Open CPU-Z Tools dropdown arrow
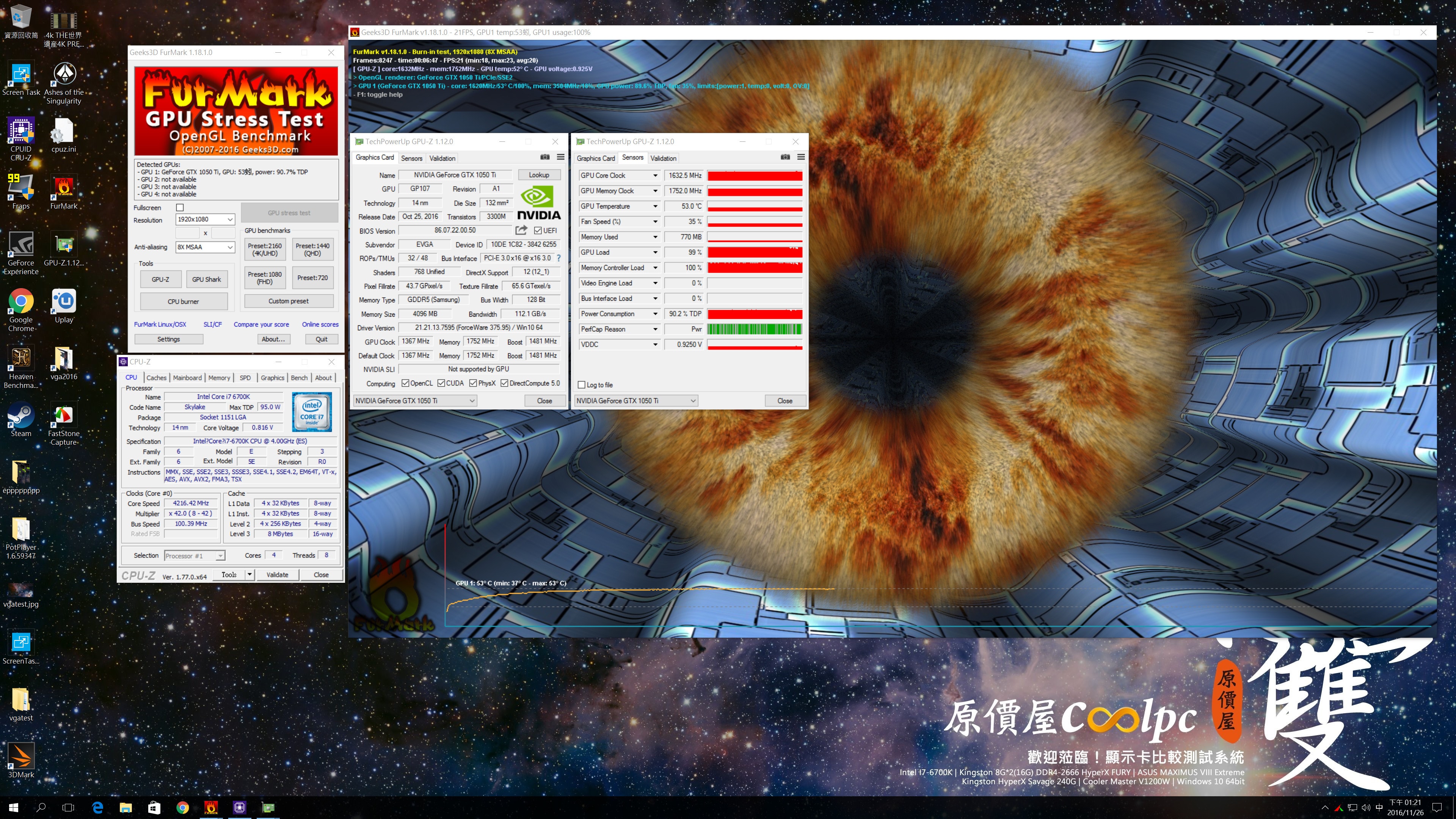Viewport: 1456px width, 819px height. point(249,575)
